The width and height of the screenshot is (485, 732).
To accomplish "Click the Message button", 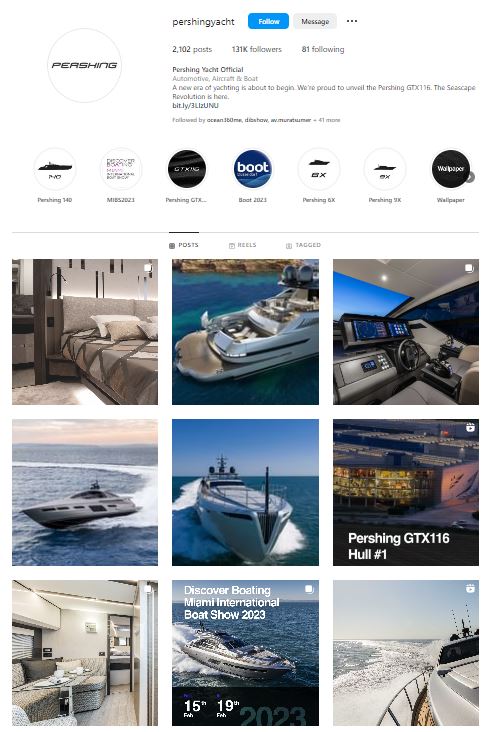I will click(x=315, y=21).
